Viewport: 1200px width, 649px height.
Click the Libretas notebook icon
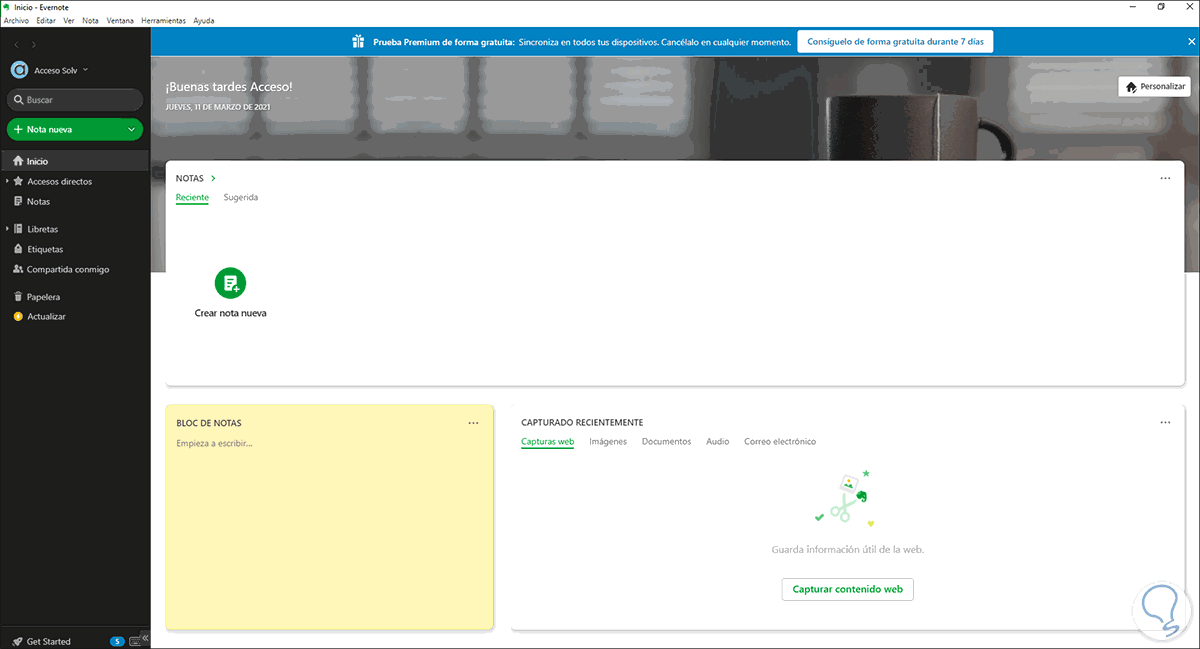click(18, 229)
